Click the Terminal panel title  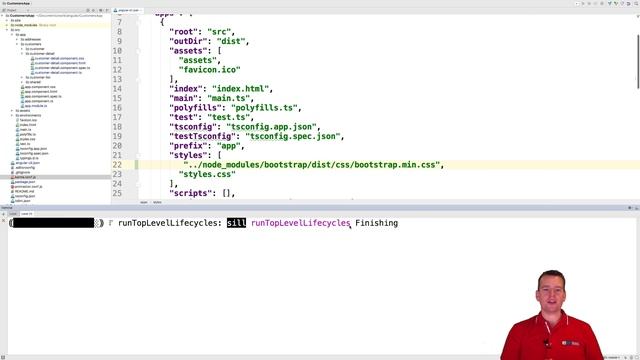(7, 208)
